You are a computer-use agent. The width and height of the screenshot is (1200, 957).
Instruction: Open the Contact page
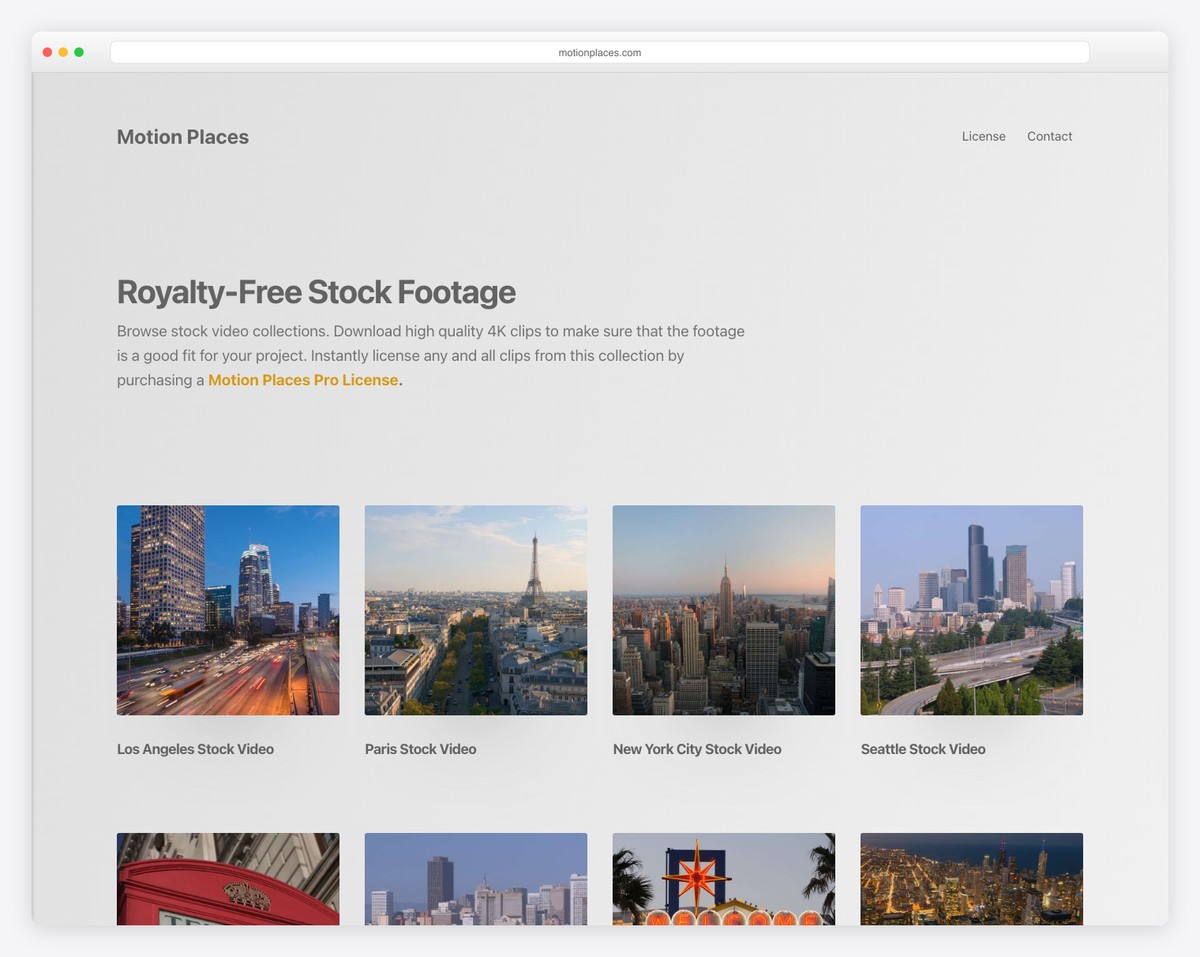click(1049, 136)
